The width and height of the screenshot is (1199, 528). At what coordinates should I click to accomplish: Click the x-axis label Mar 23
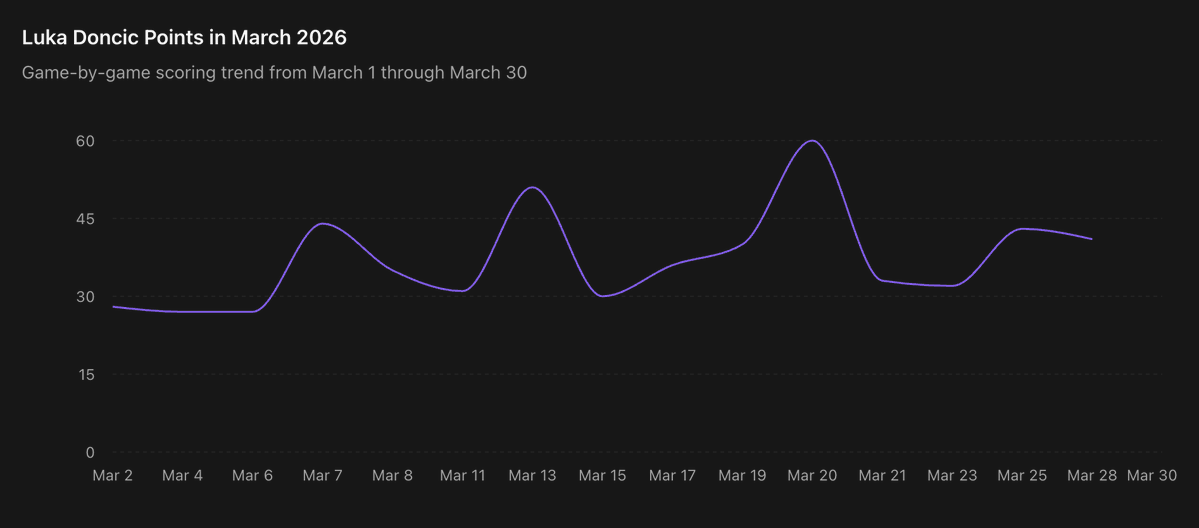tap(952, 476)
